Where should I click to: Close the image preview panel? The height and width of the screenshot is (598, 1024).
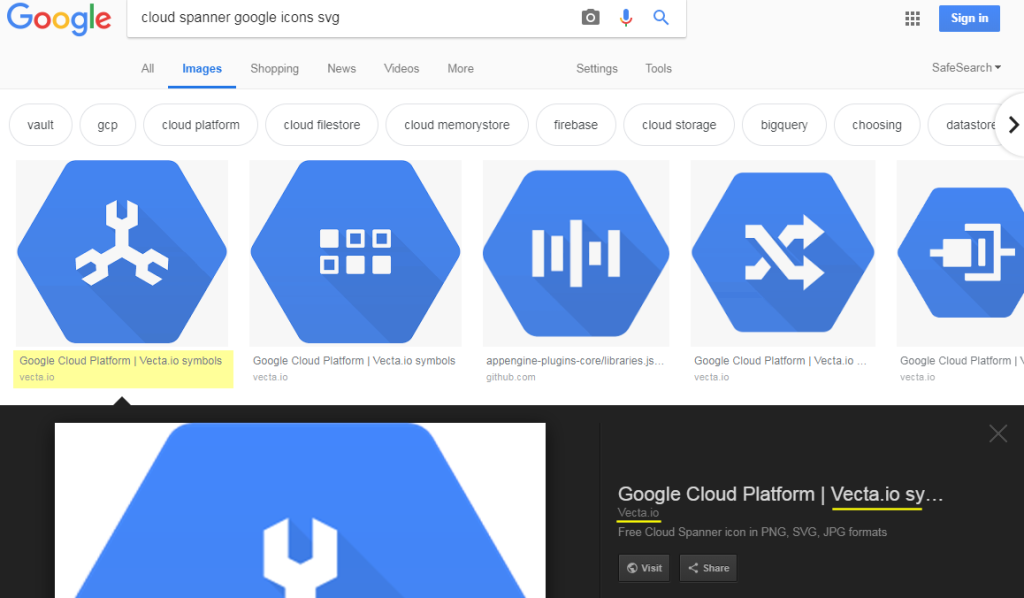coord(998,433)
